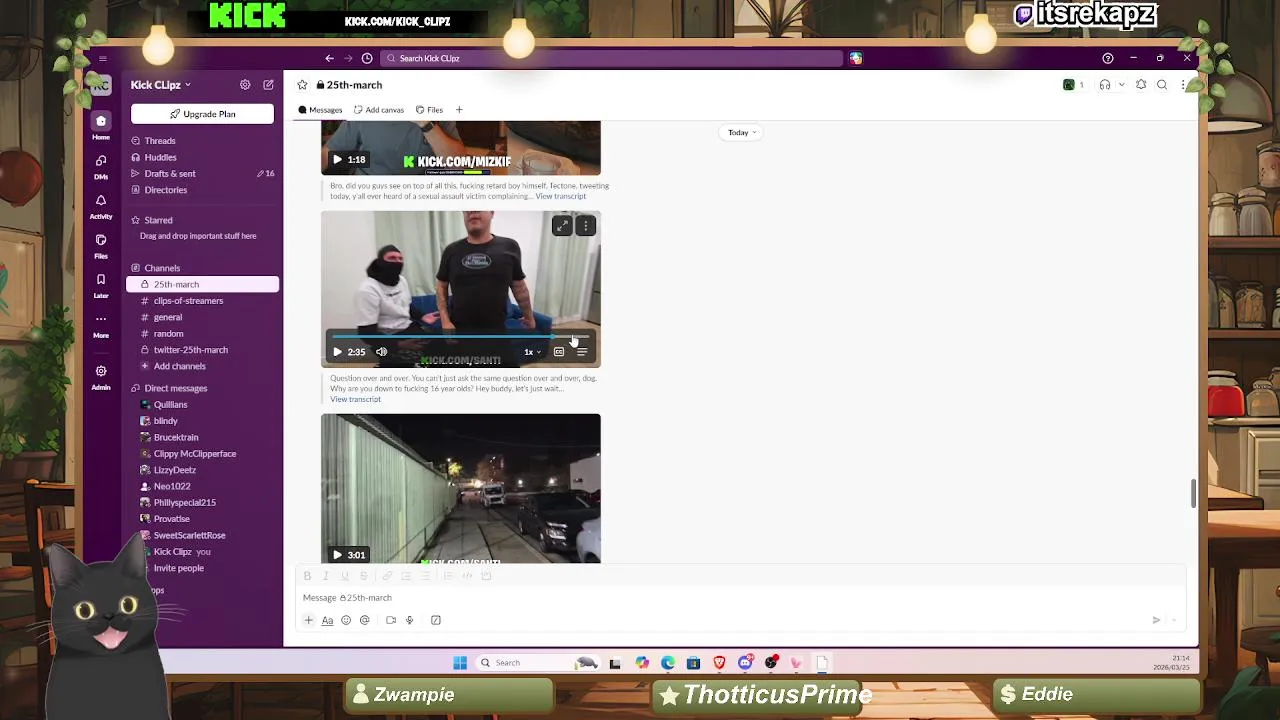Image resolution: width=1280 pixels, height=720 pixels.
Task: Open the night street video thumbnail
Action: click(x=461, y=488)
